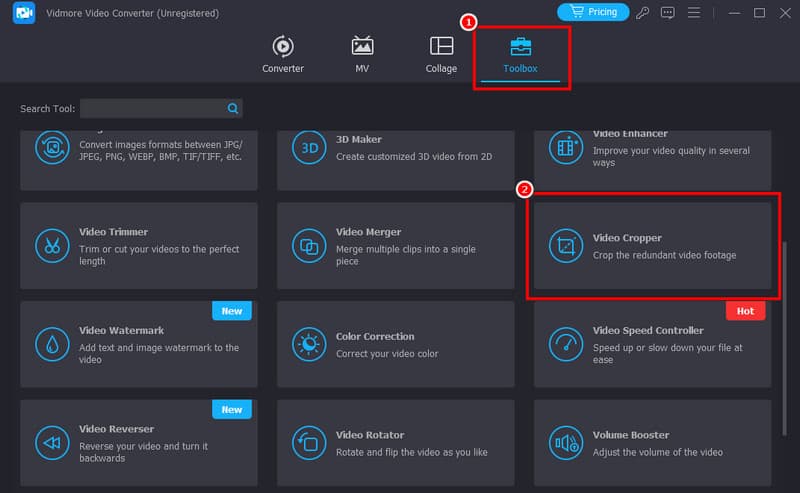Select the Video Reverser rewind icon
The height and width of the screenshot is (493, 800).
coord(51,441)
